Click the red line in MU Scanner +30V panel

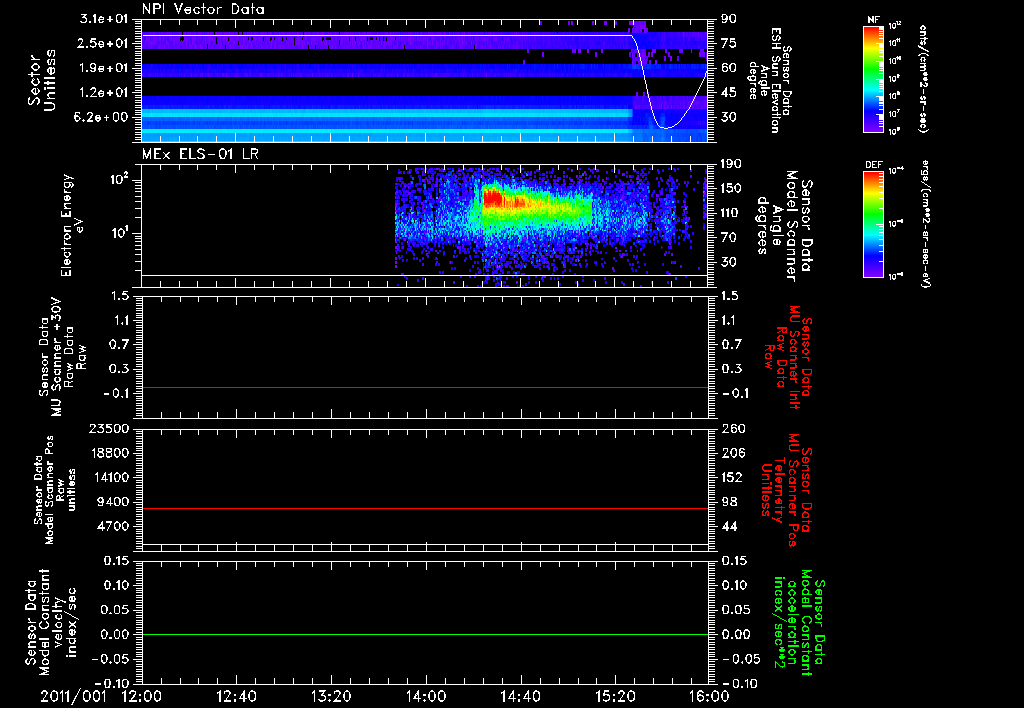pyautogui.click(x=425, y=387)
